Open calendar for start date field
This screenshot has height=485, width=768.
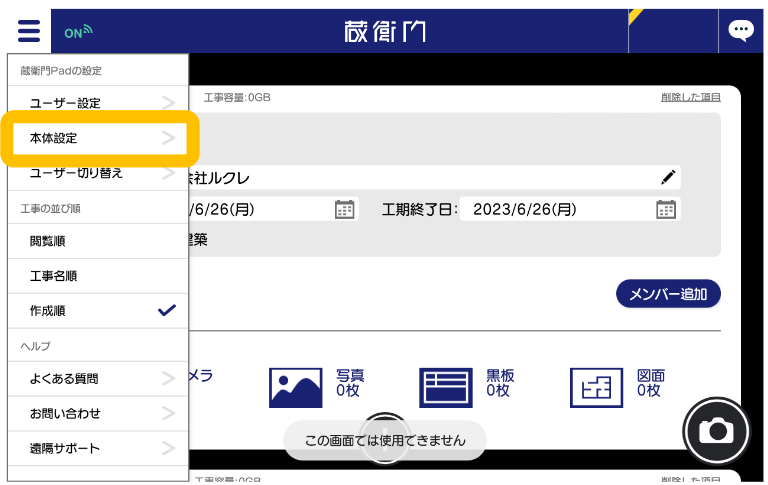(344, 209)
